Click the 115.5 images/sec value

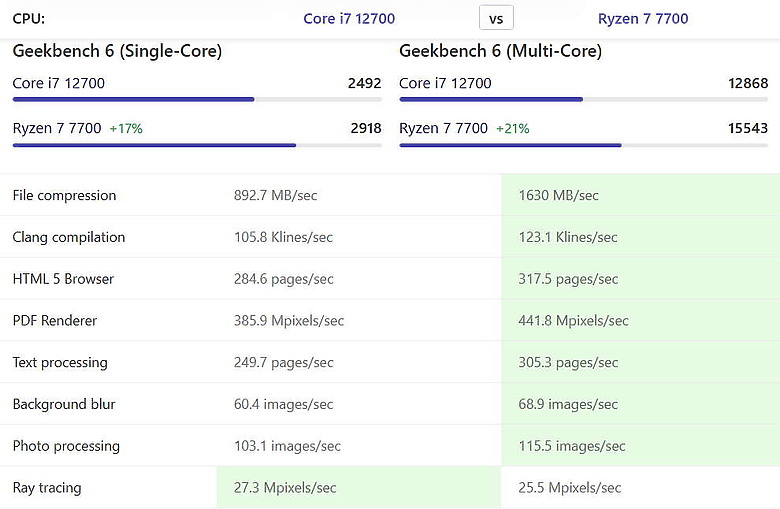coord(572,446)
